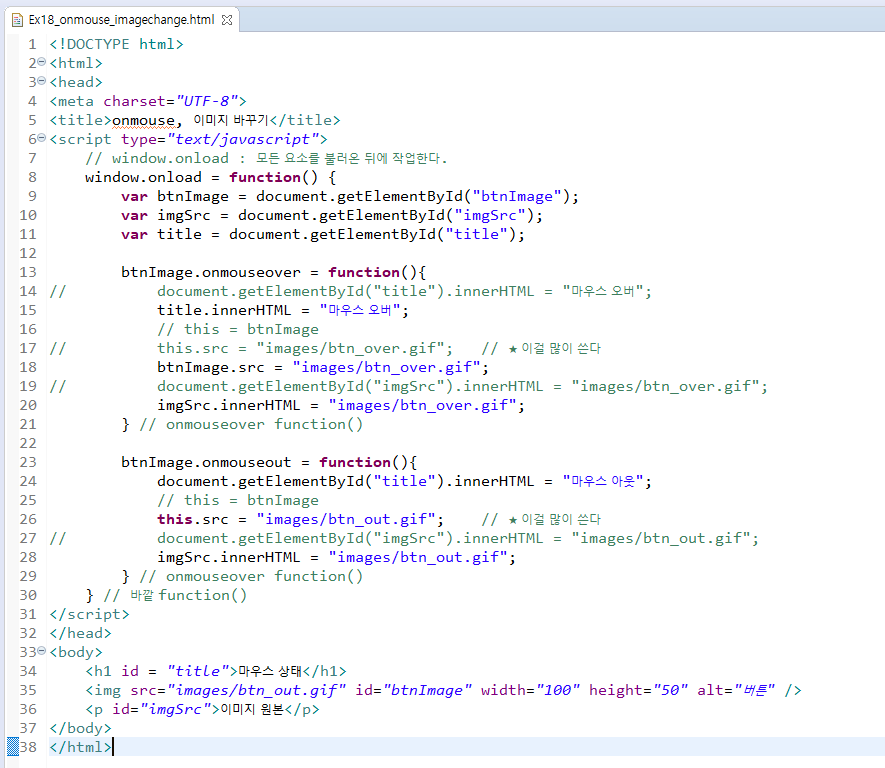Click the '</script>' closing tag
The width and height of the screenshot is (885, 768).
(89, 614)
